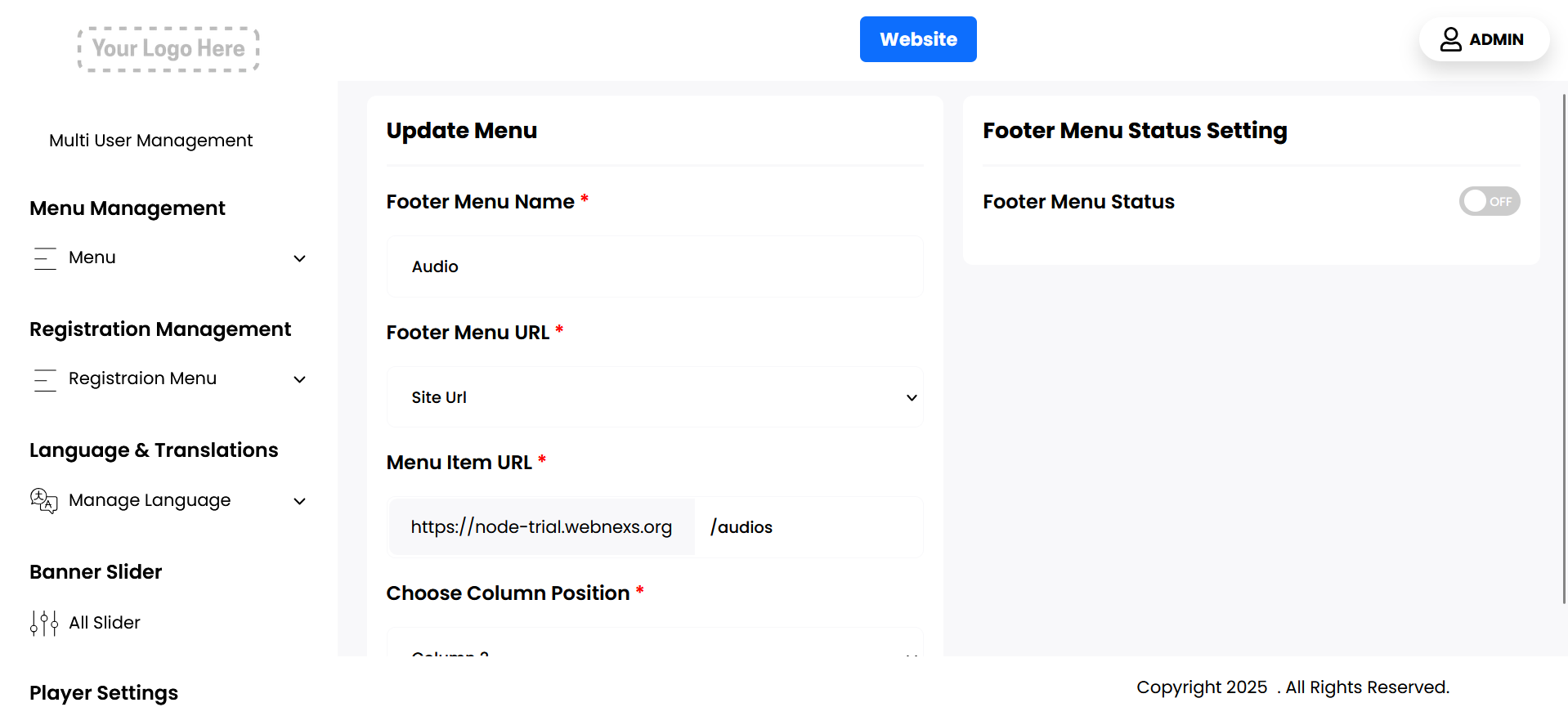Image resolution: width=1568 pixels, height=716 pixels.
Task: Click the Manage Language translate icon
Action: (x=44, y=500)
